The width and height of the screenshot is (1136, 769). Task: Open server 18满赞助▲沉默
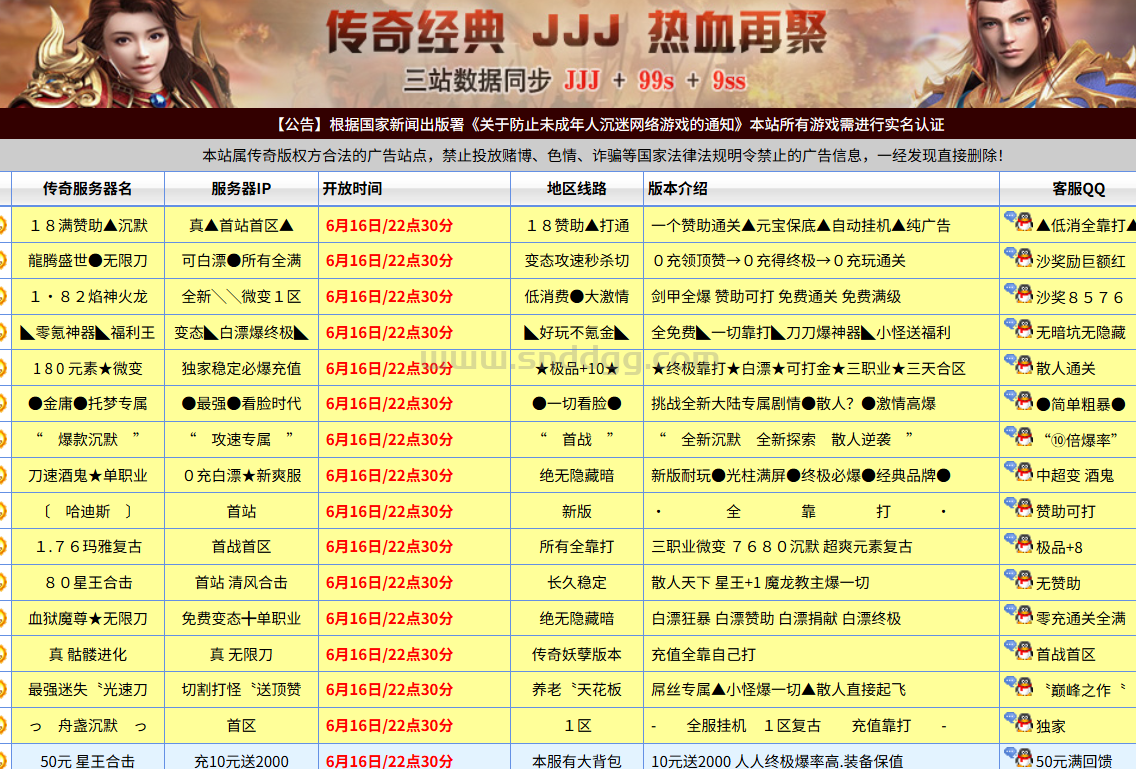(x=88, y=225)
